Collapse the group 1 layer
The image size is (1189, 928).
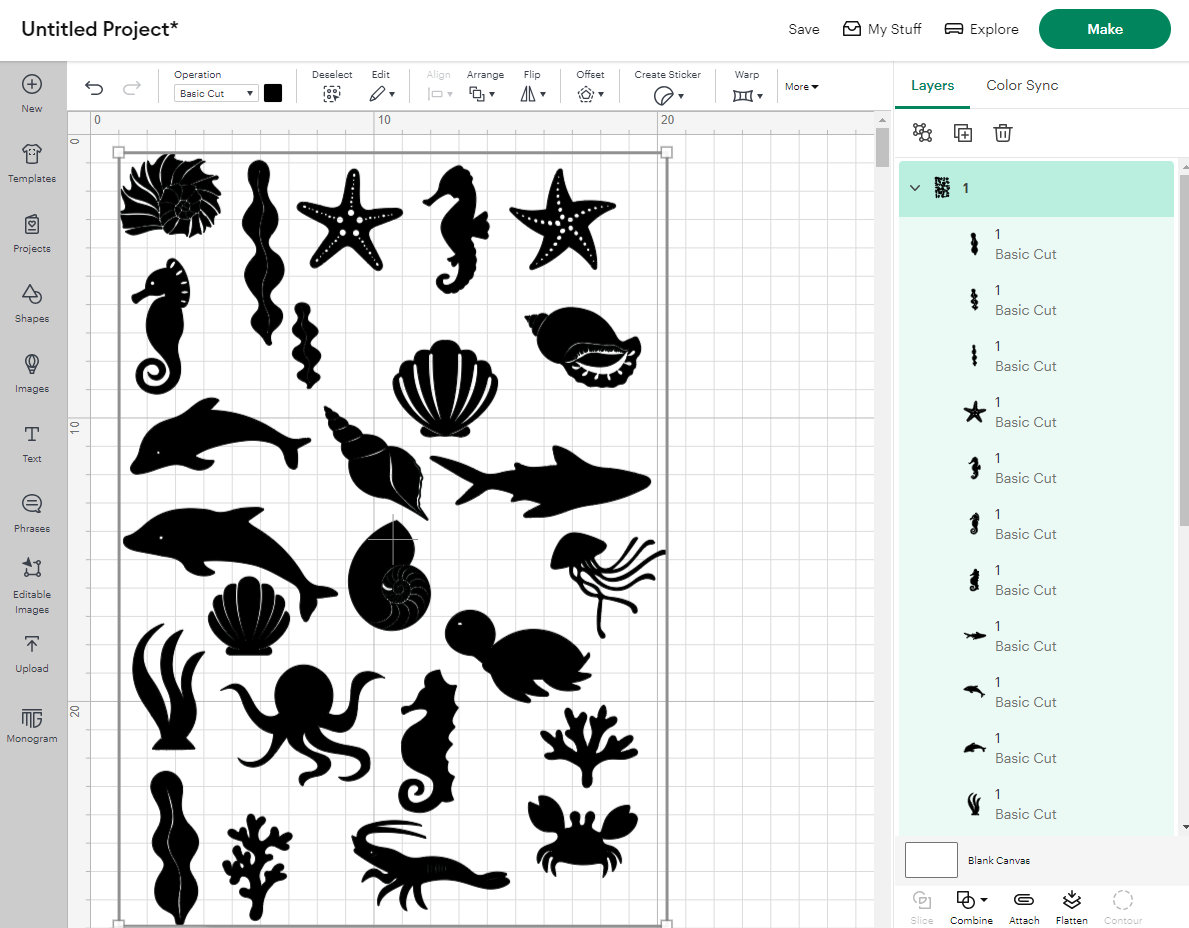[x=914, y=188]
